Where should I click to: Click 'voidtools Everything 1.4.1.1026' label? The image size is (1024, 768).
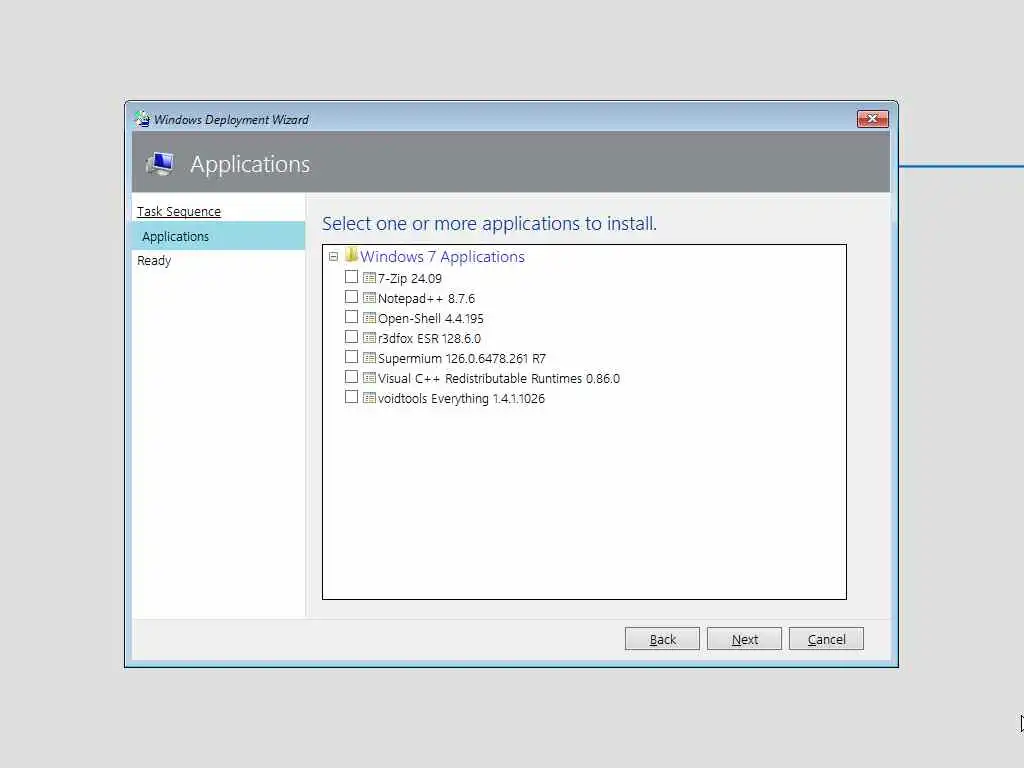[x=461, y=398]
